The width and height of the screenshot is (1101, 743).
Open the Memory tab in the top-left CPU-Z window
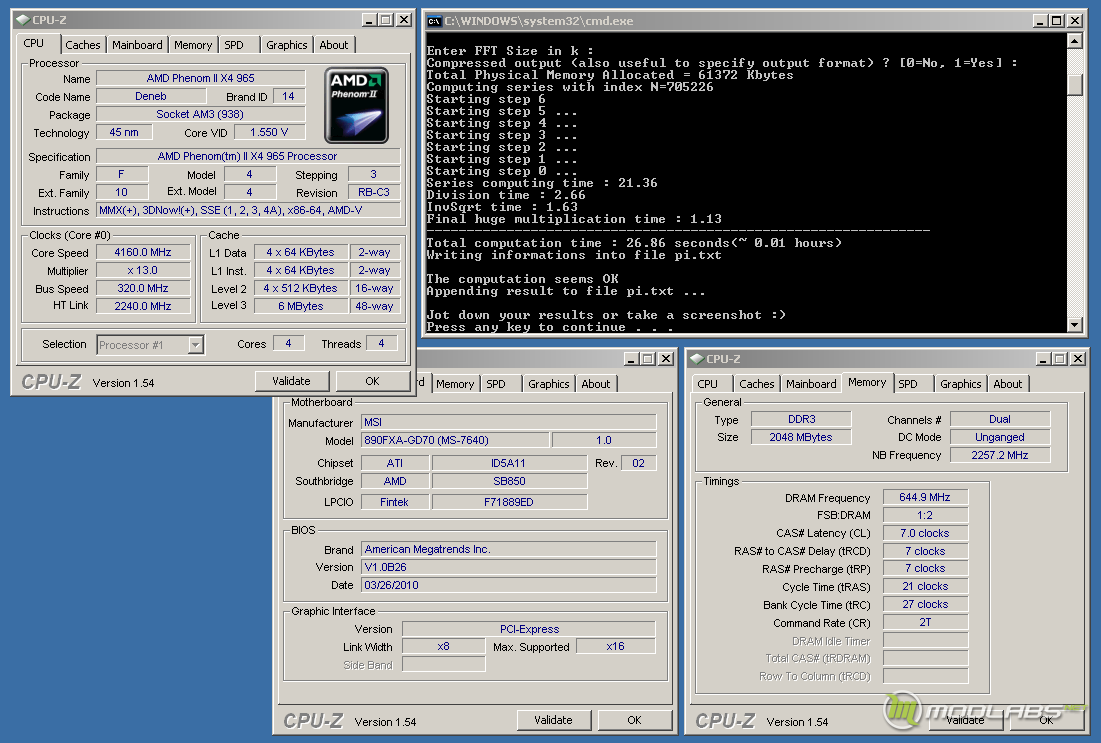point(193,45)
